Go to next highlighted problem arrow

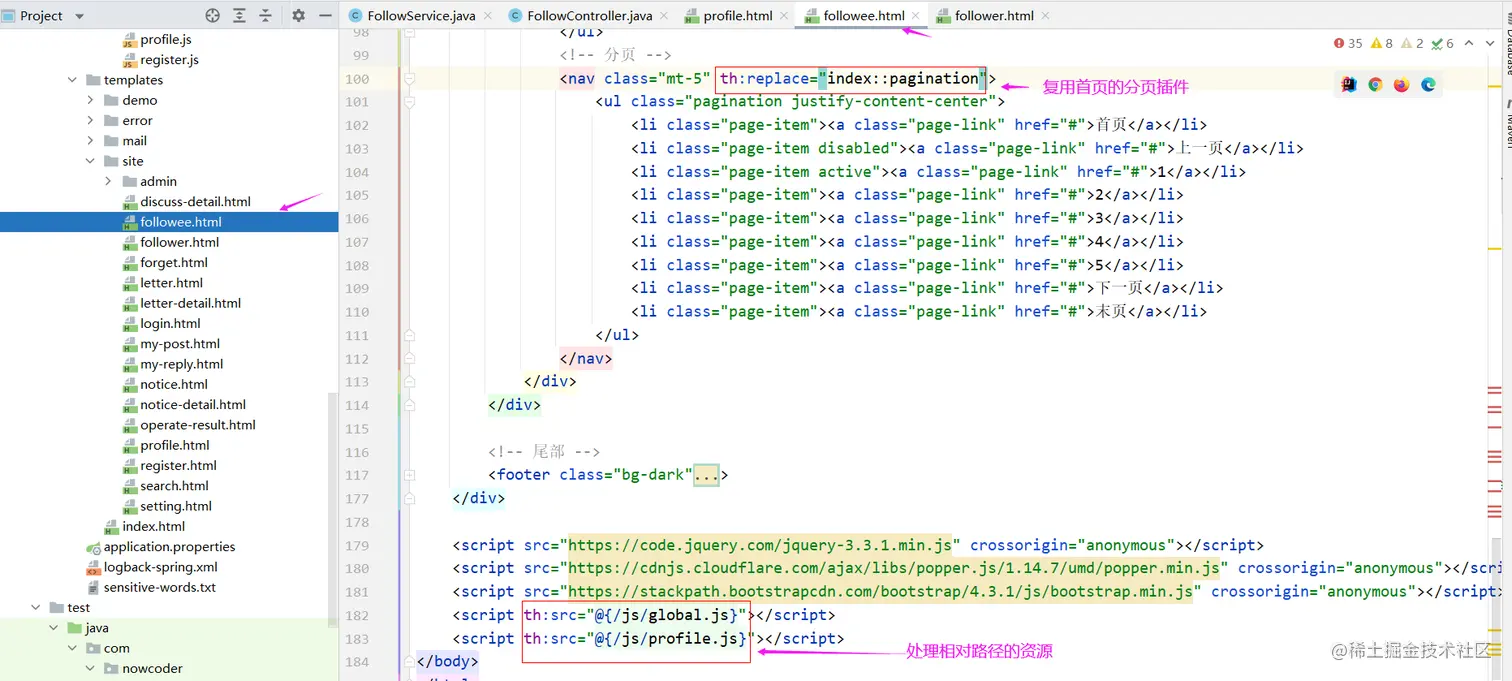[1490, 43]
